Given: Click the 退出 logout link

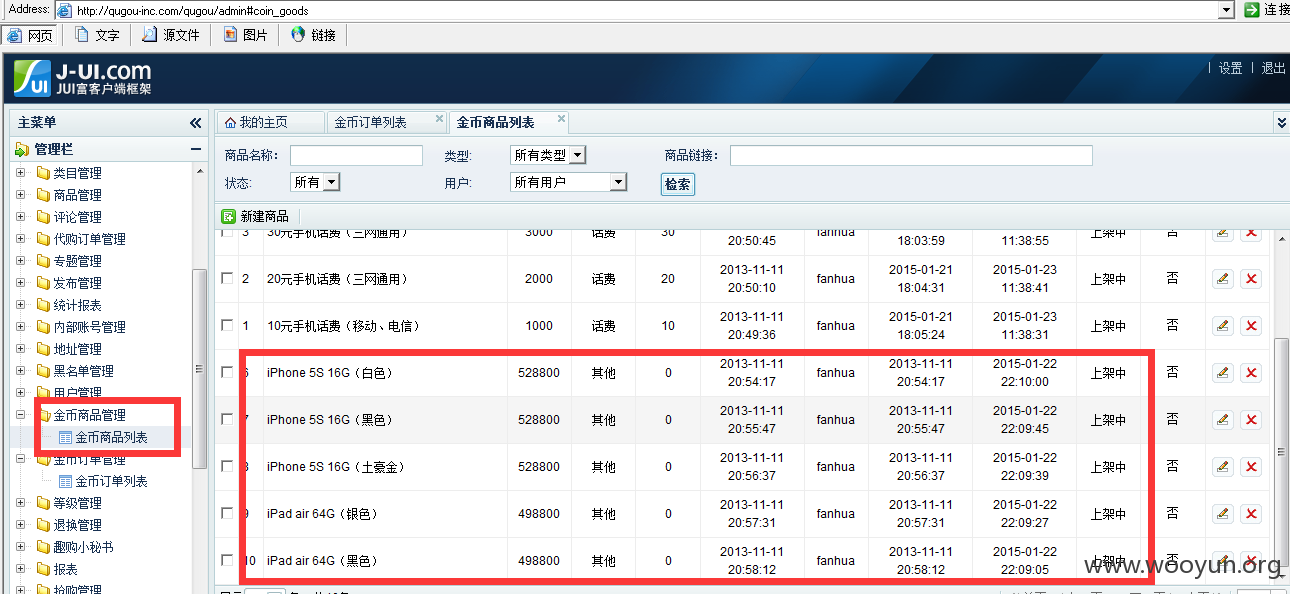Looking at the screenshot, I should click(1273, 68).
